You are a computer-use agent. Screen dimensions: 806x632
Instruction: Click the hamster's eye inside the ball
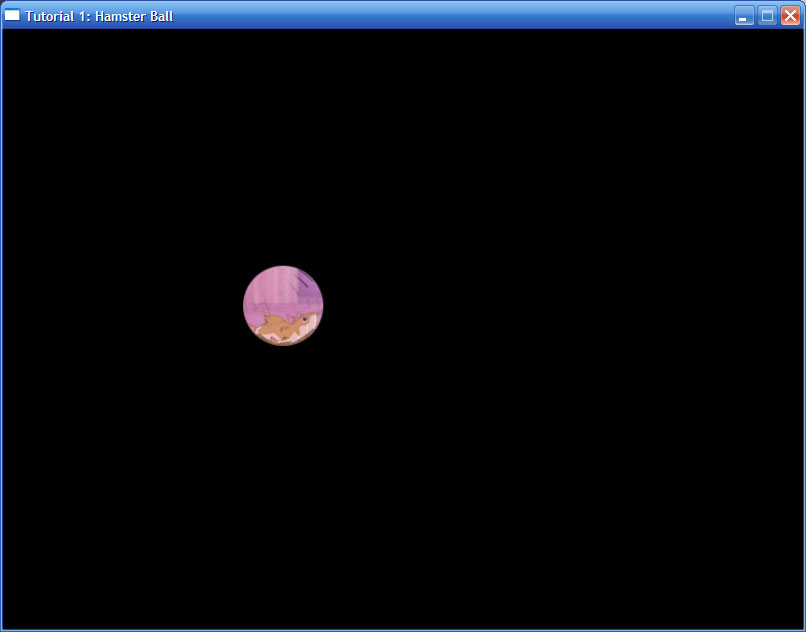coord(305,319)
